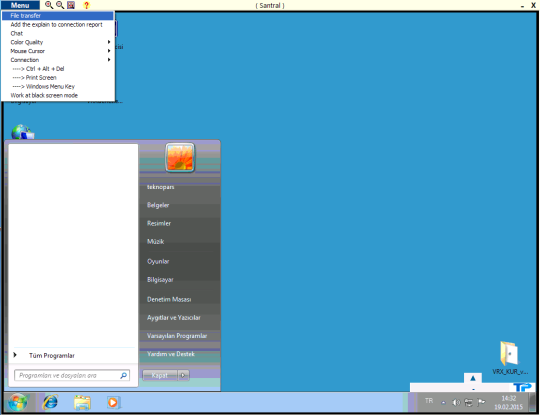Select the VRX_KUR_v... folder icon
Screen dimensions: 540x415
(509, 358)
